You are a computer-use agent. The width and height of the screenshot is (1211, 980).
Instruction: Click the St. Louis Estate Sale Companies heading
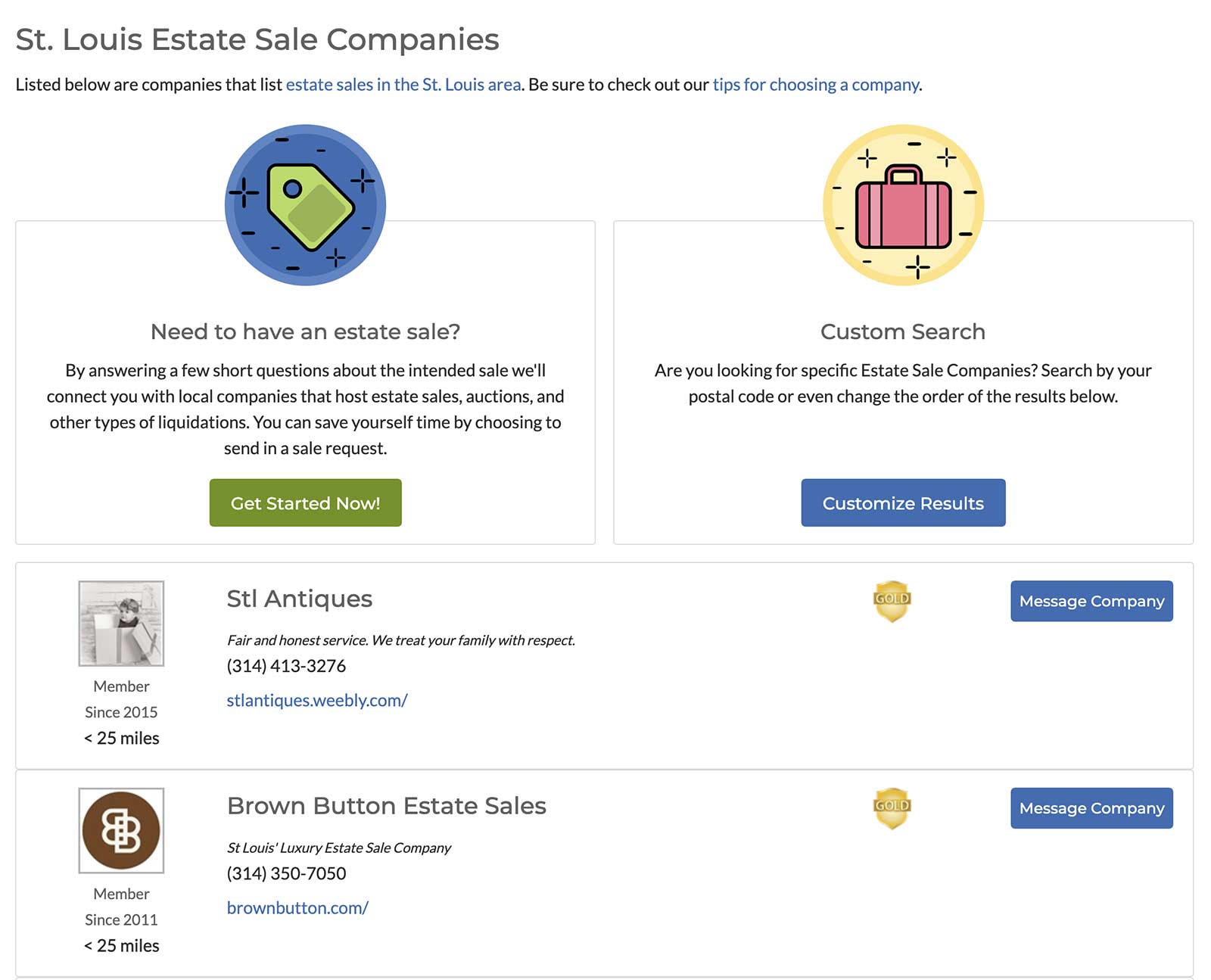click(257, 39)
